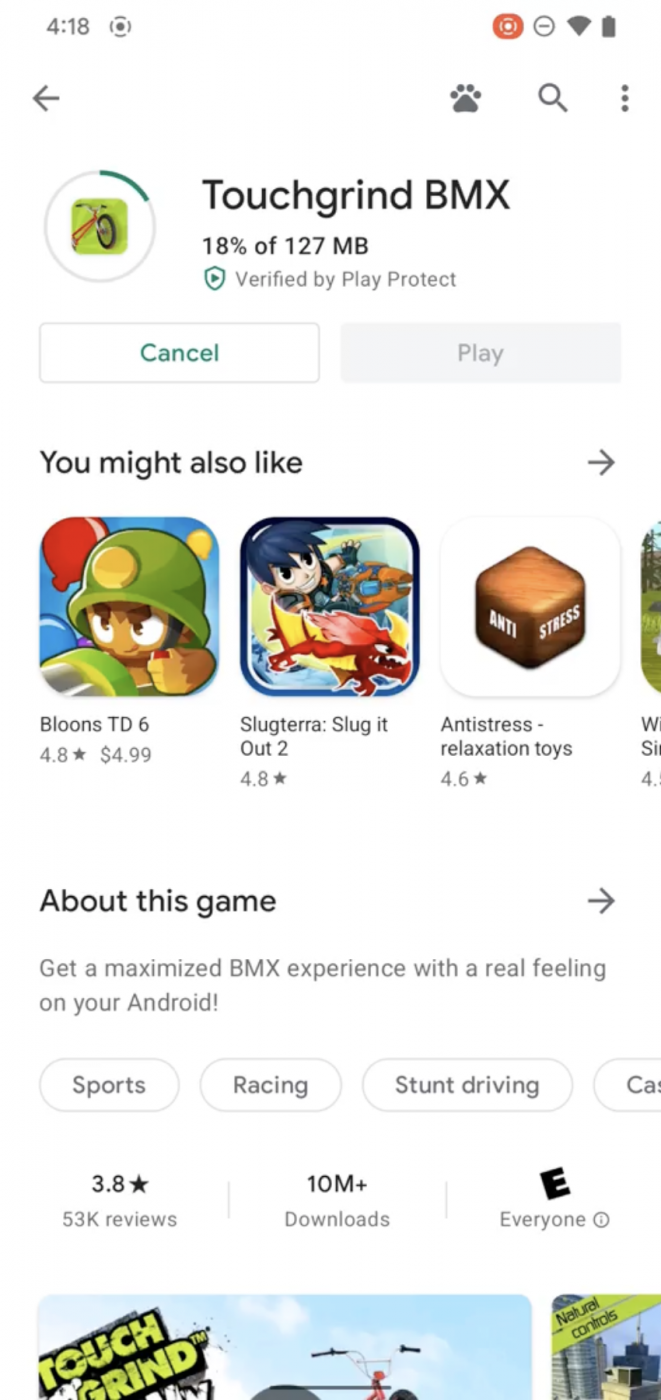661x1400 pixels.
Task: Open the three-dot overflow menu
Action: pos(624,97)
